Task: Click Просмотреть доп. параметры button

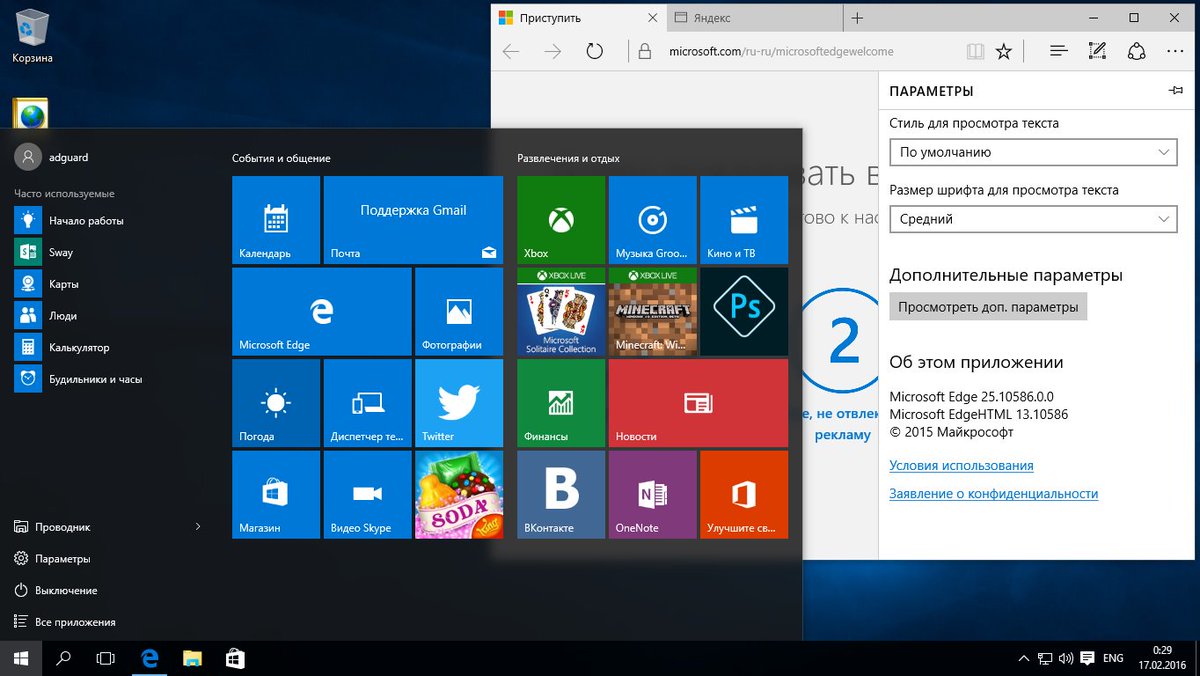Action: pos(988,306)
